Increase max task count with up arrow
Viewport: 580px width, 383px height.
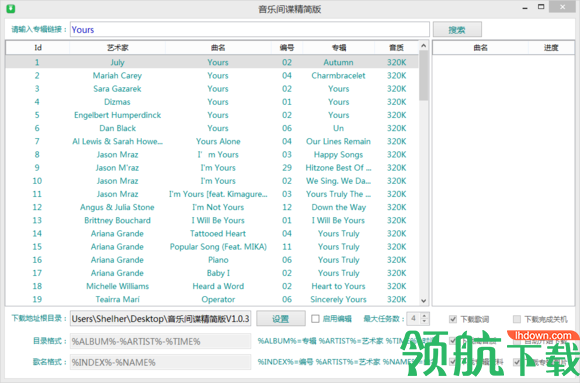point(424,316)
